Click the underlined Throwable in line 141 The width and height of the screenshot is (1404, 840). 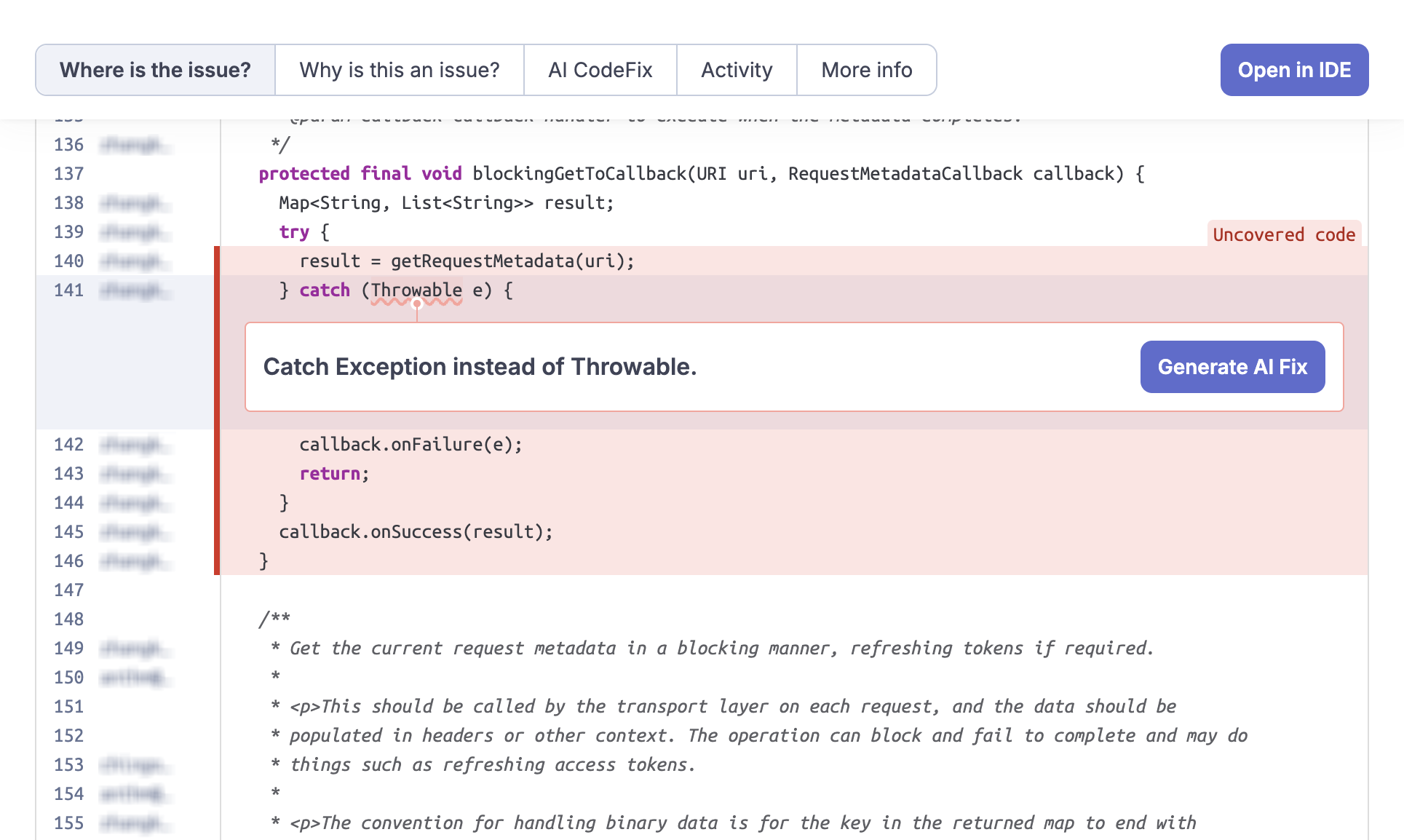coord(416,290)
